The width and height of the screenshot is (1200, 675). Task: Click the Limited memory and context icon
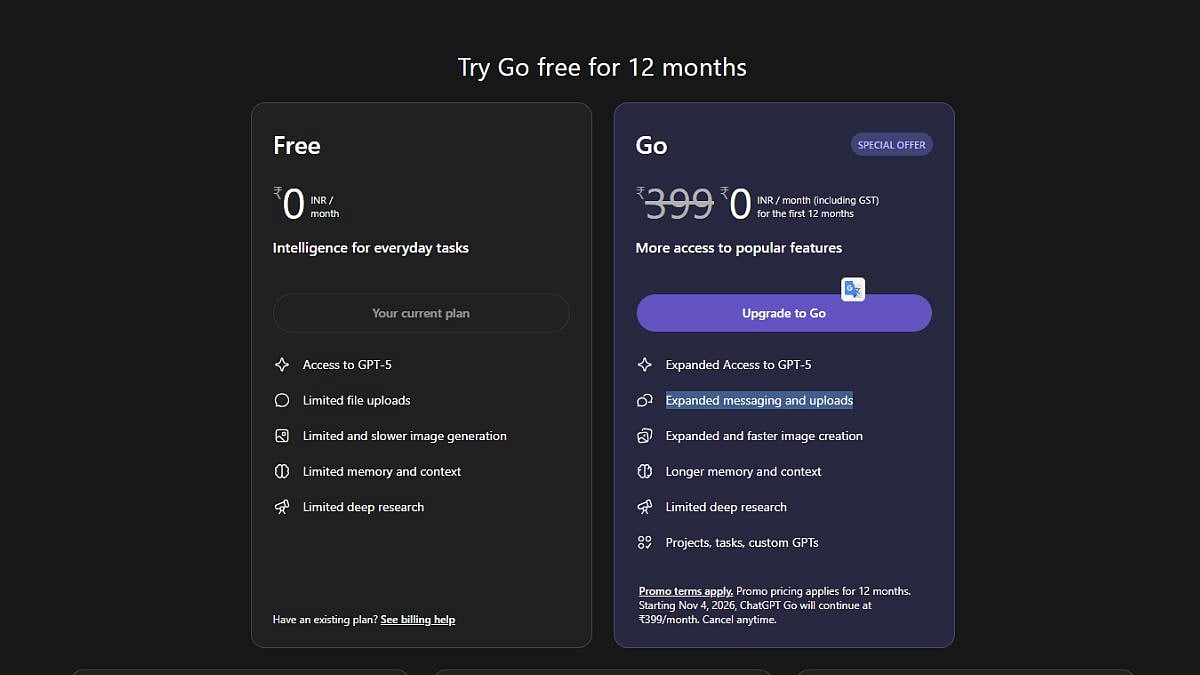(283, 471)
